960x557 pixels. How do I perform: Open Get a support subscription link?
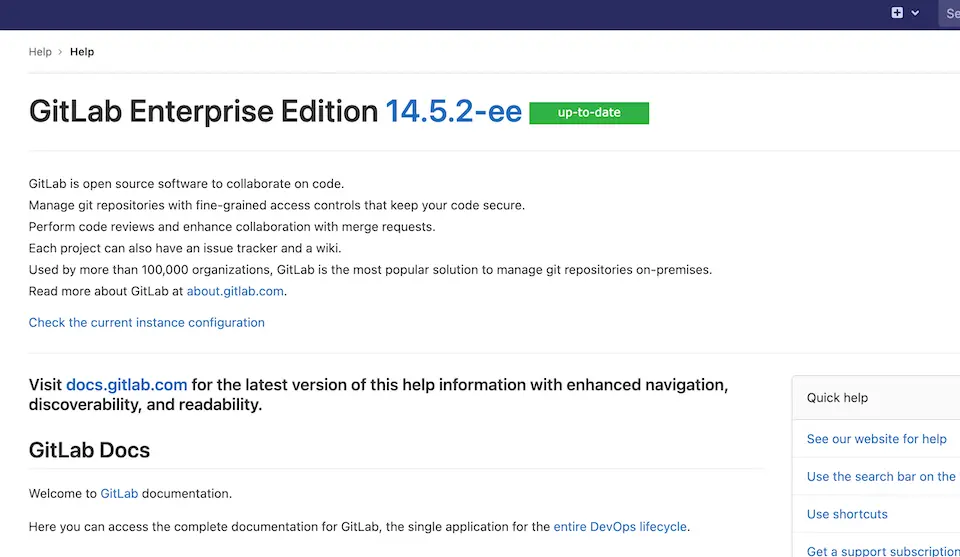[x=883, y=551]
